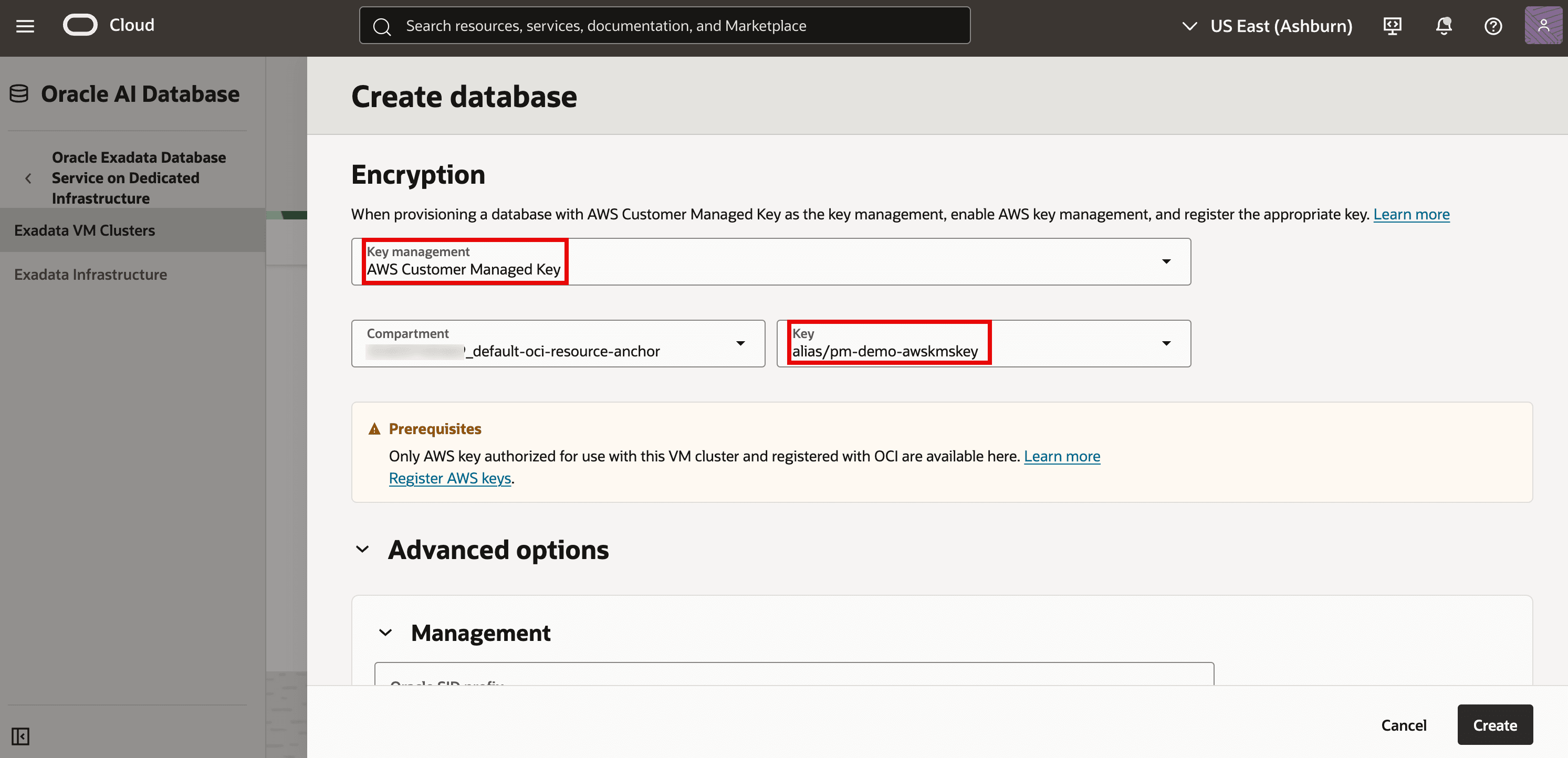This screenshot has height=758, width=1568.
Task: Open the Key management dropdown
Action: click(x=770, y=261)
